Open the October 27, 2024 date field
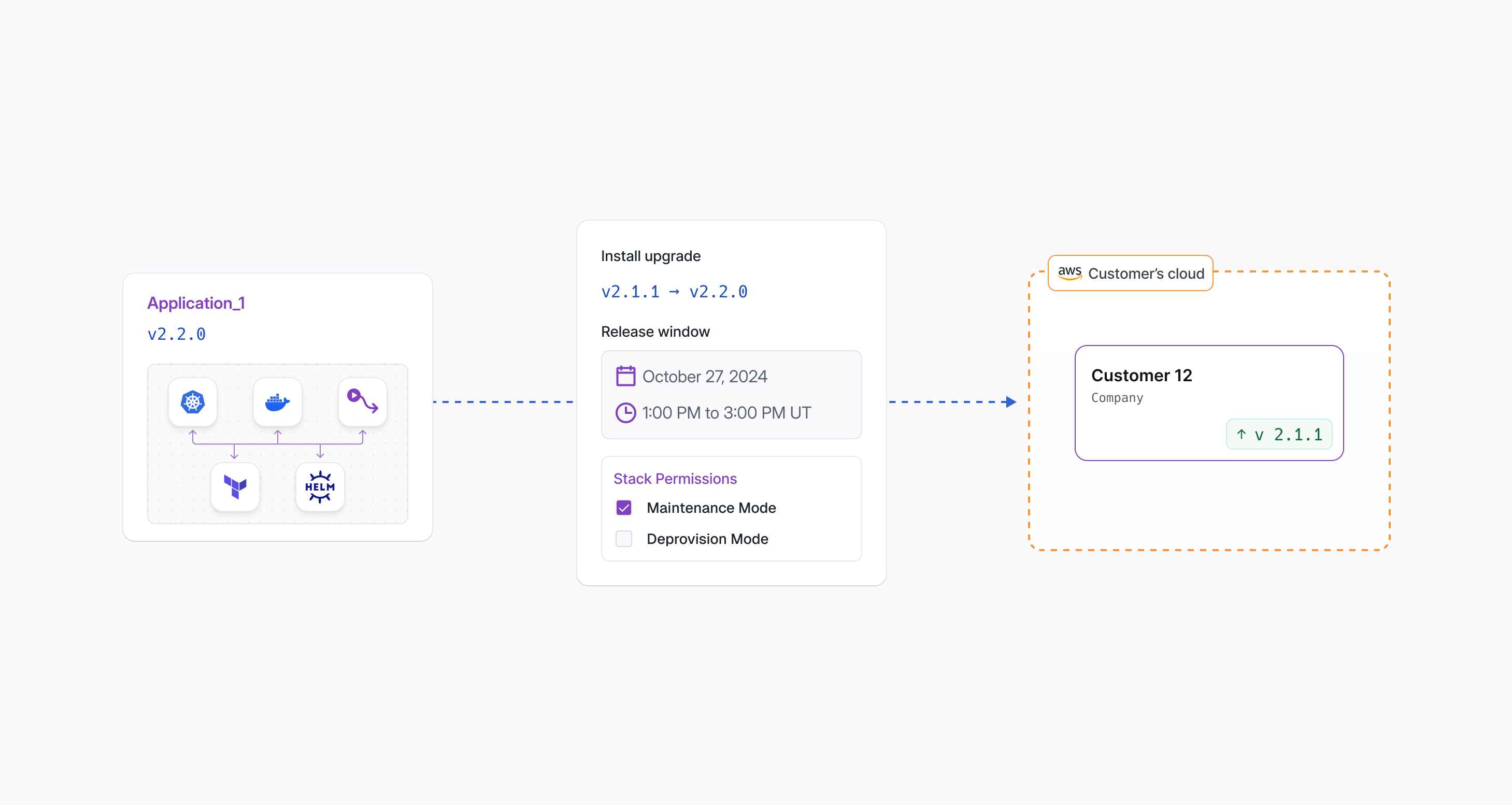Screen dimensions: 1512x805 [x=704, y=376]
